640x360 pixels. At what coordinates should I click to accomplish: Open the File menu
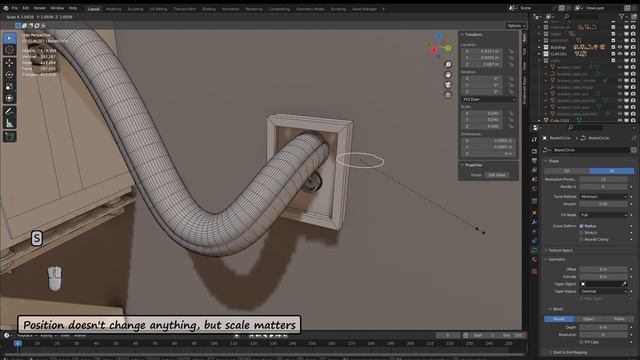[x=15, y=8]
